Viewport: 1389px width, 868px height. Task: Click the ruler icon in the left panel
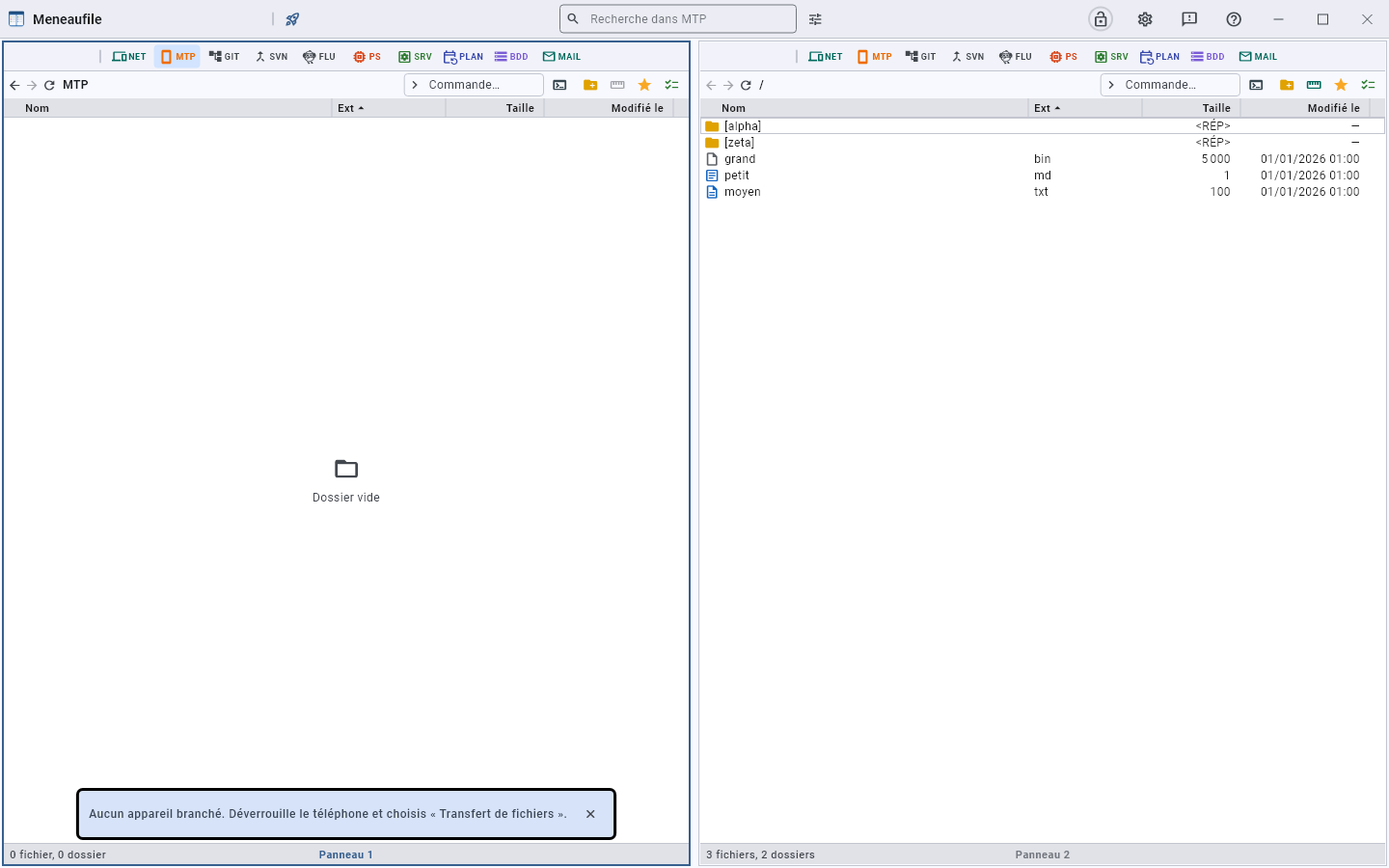[617, 85]
